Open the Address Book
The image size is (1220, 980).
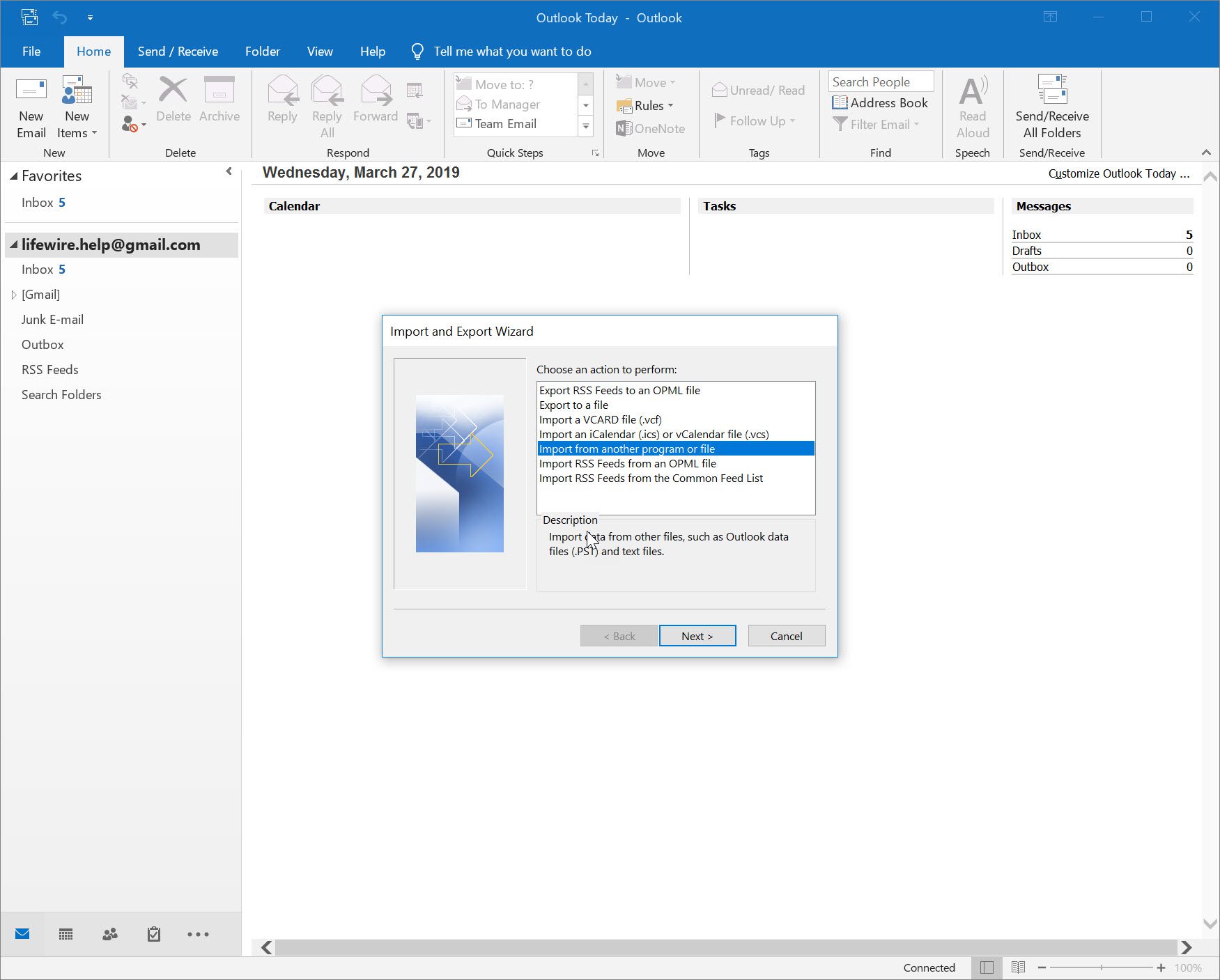click(x=880, y=103)
